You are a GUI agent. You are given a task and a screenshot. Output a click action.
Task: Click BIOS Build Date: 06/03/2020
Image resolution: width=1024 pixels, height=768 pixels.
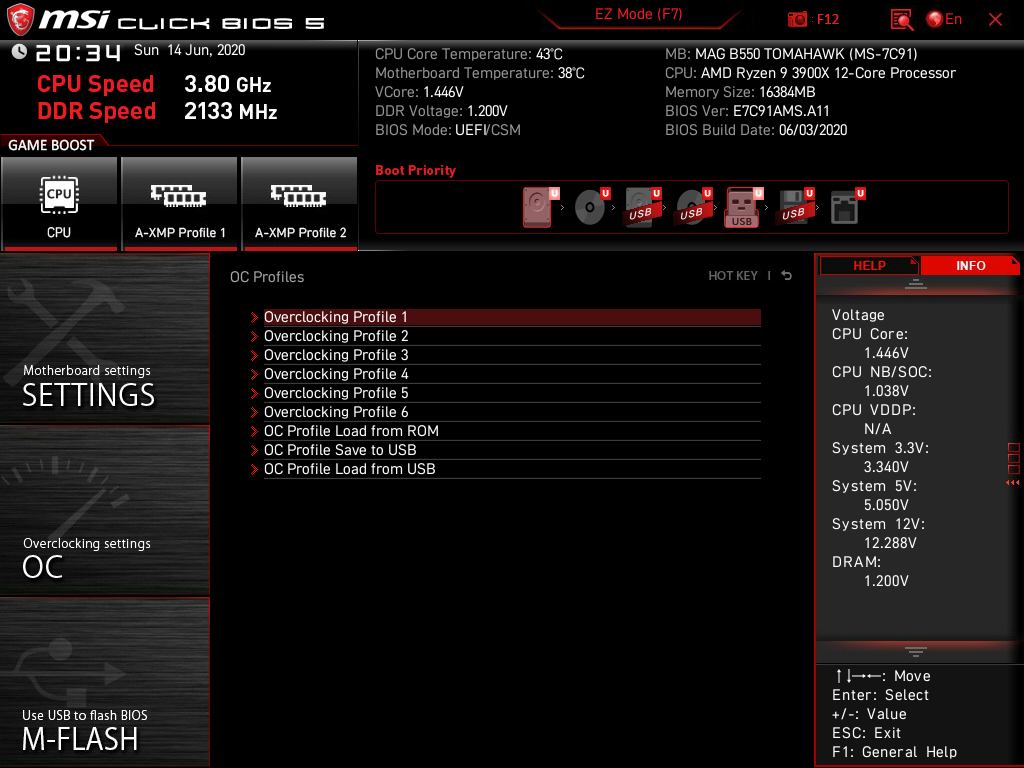coord(756,130)
